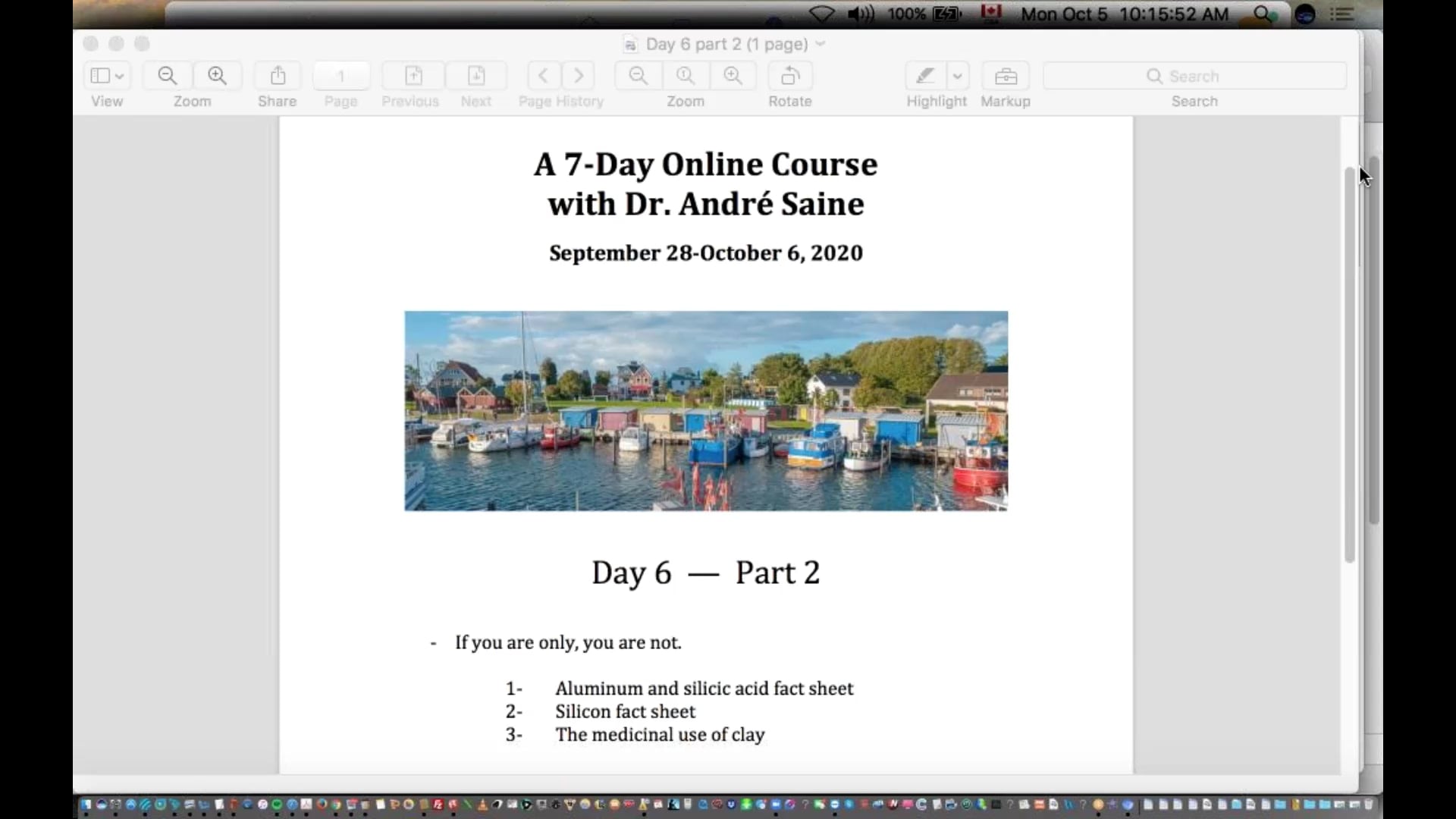Open Firefox from the Dock
This screenshot has height=819, width=1456.
click(x=322, y=805)
